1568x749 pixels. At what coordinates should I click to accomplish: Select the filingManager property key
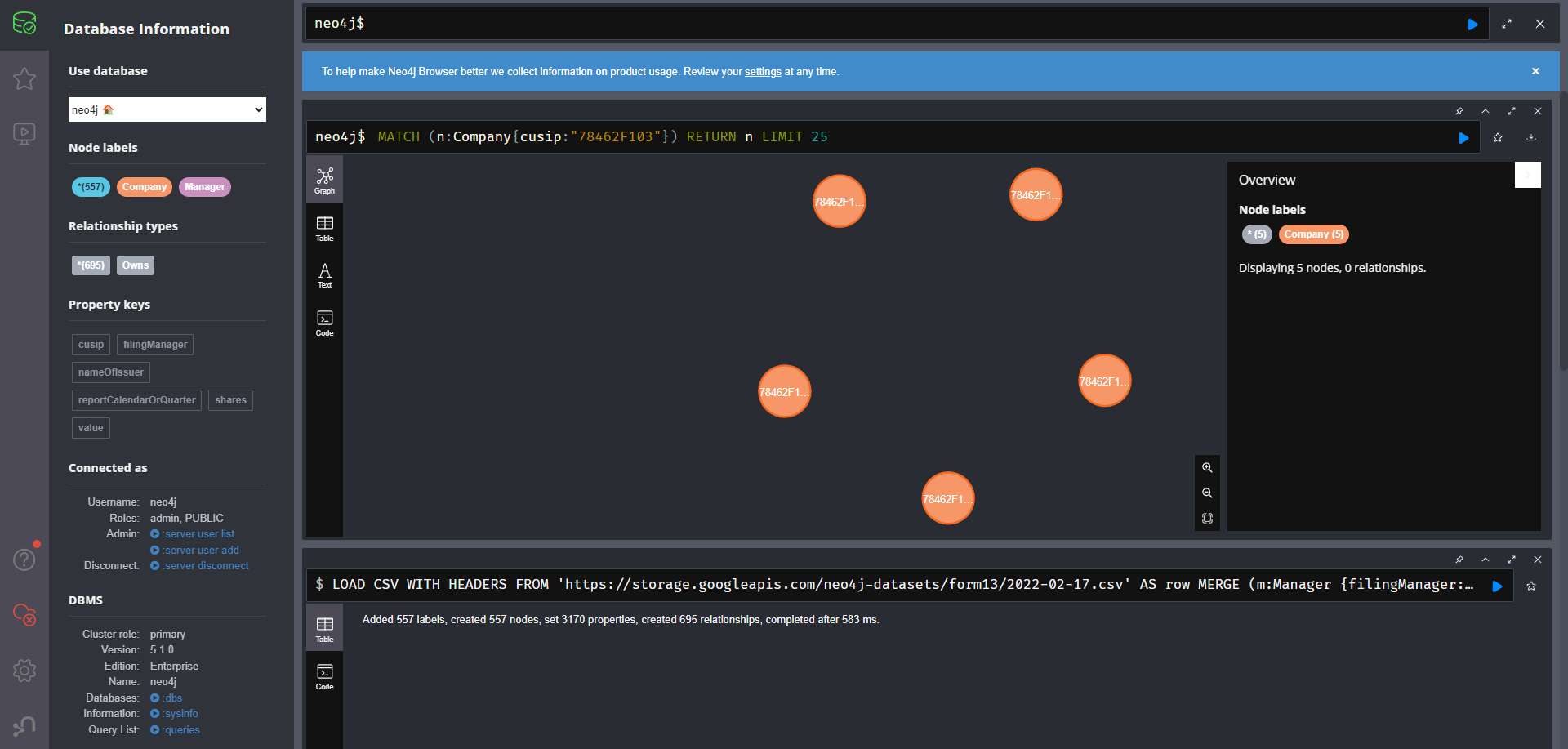point(155,345)
